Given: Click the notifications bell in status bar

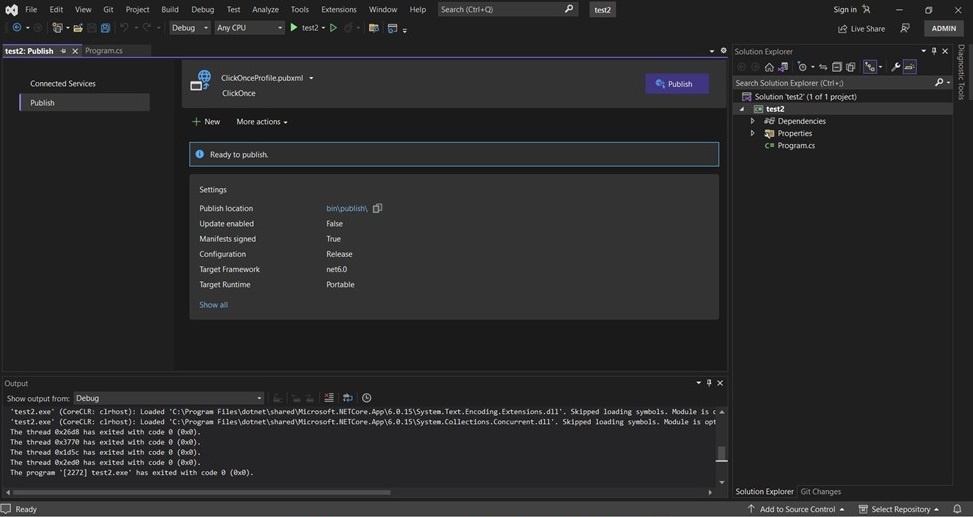Looking at the screenshot, I should click(957, 509).
